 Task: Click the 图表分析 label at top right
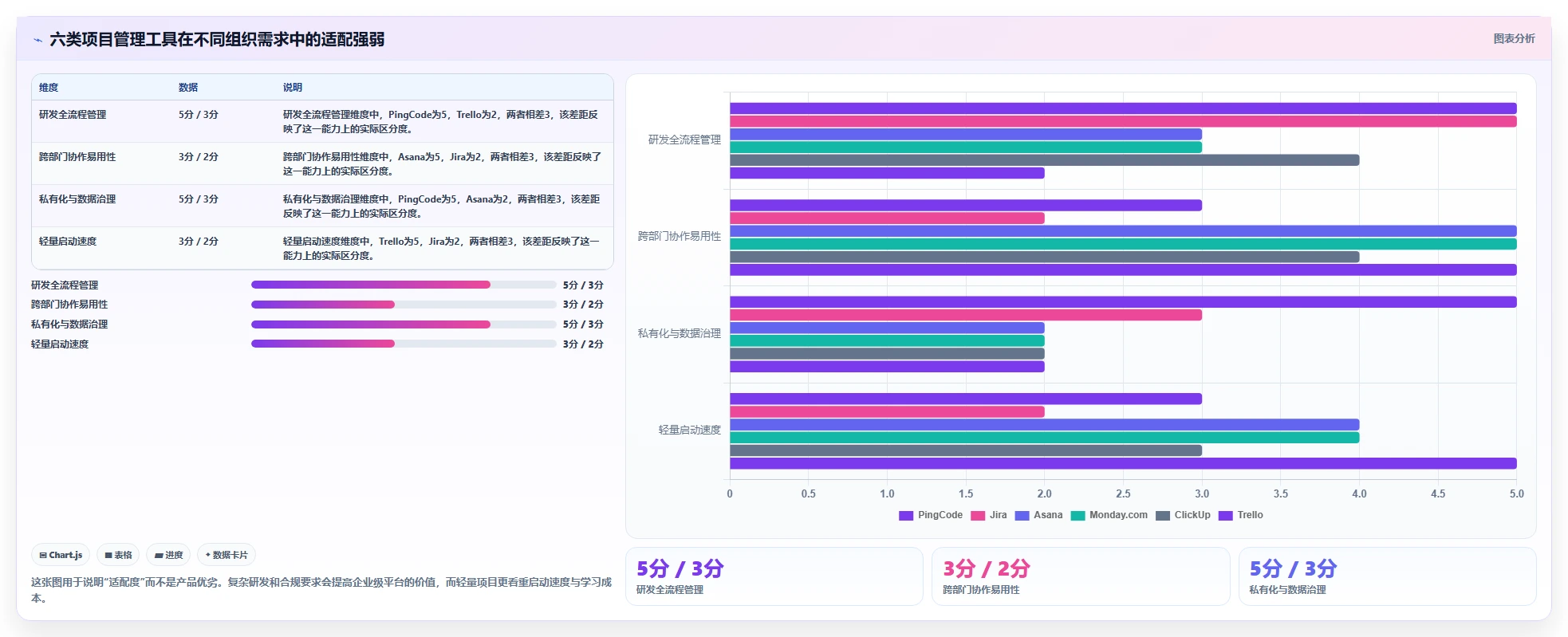(1514, 38)
